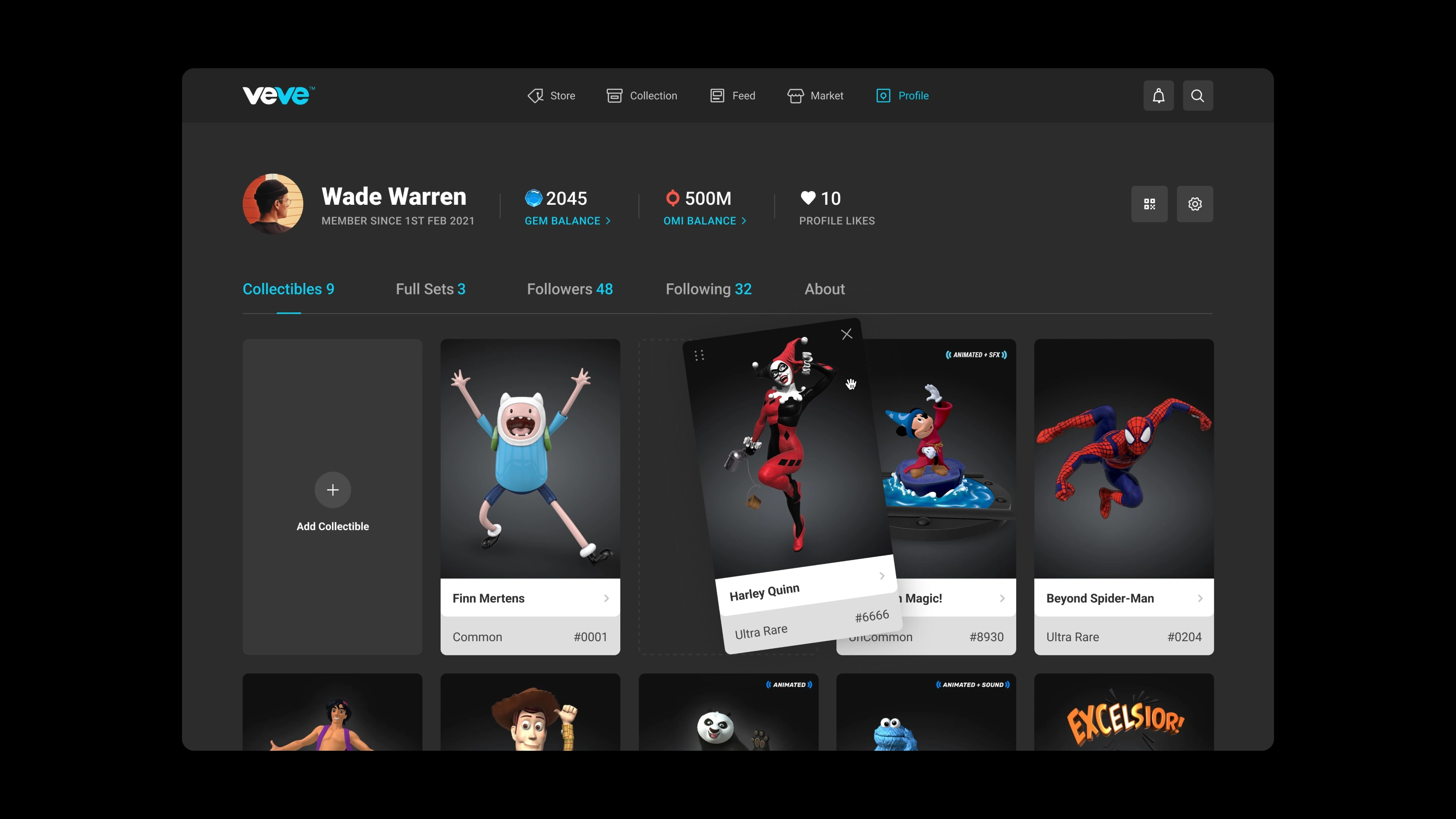Click the plus Add Collectible button
This screenshot has height=819, width=1456.
333,490
